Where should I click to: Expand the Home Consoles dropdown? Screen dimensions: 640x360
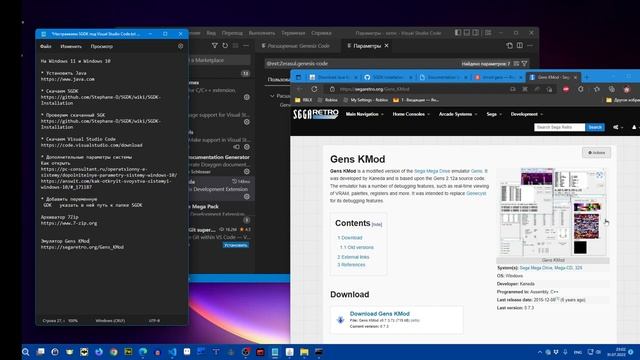click(411, 114)
